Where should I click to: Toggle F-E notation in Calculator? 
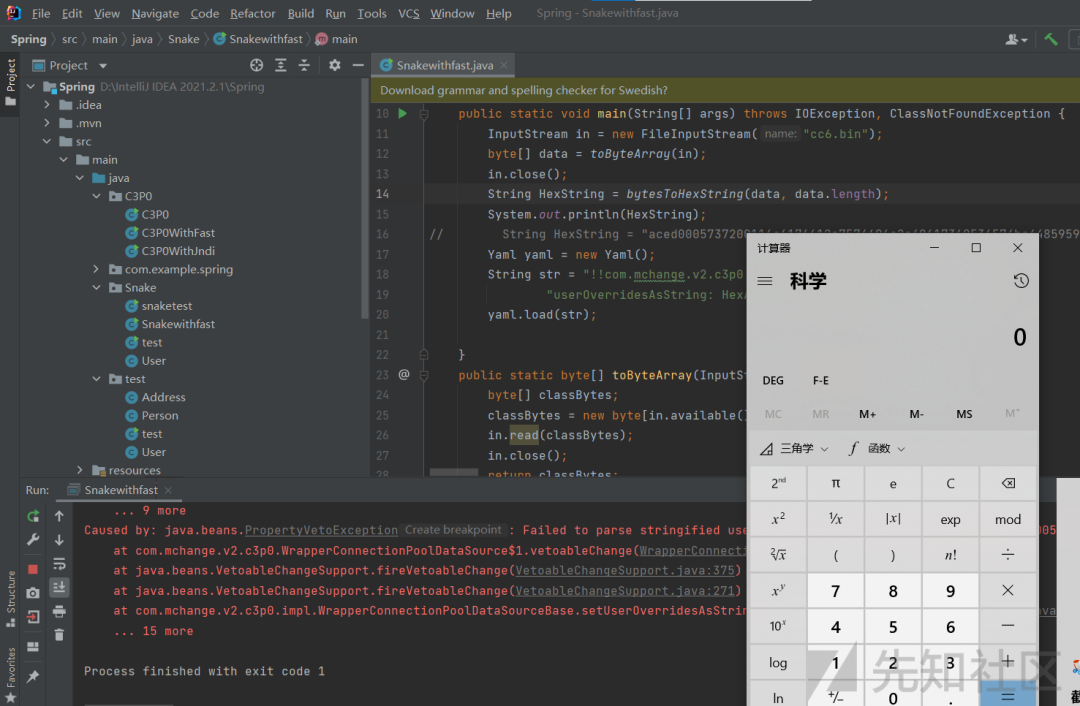pos(820,380)
